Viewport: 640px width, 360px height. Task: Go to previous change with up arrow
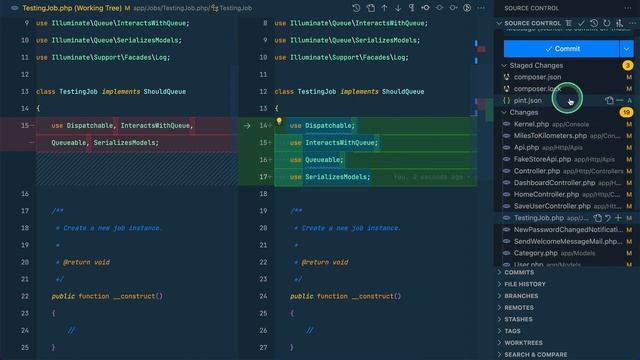click(x=384, y=8)
